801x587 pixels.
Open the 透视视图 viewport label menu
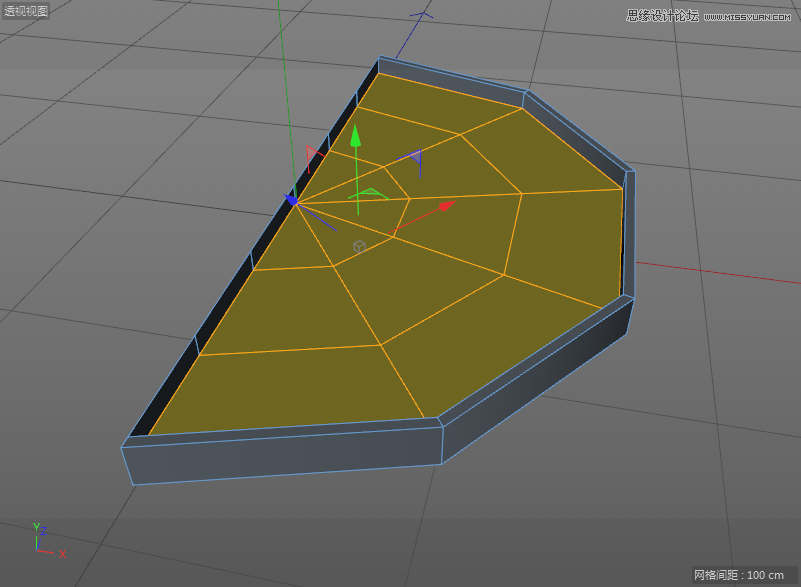tap(24, 10)
